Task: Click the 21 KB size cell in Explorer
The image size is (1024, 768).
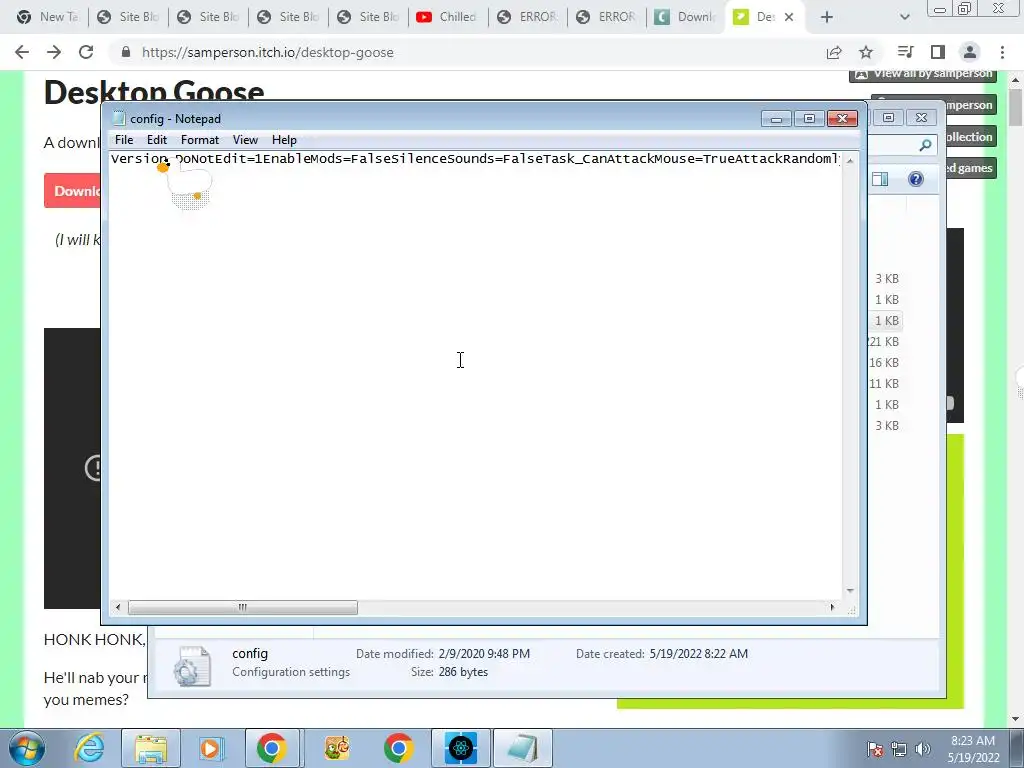Action: pos(884,342)
